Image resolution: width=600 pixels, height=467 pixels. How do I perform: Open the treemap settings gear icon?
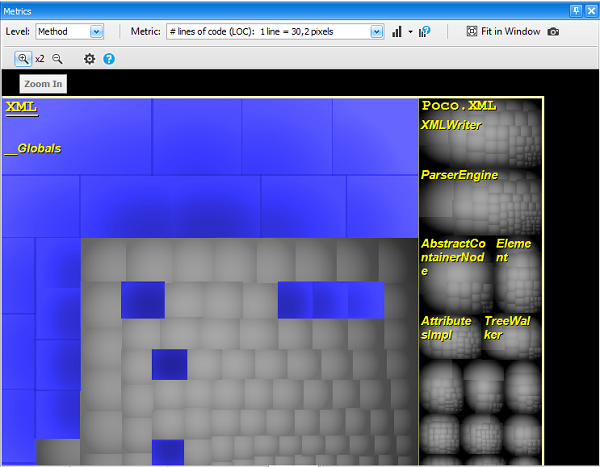click(x=90, y=59)
